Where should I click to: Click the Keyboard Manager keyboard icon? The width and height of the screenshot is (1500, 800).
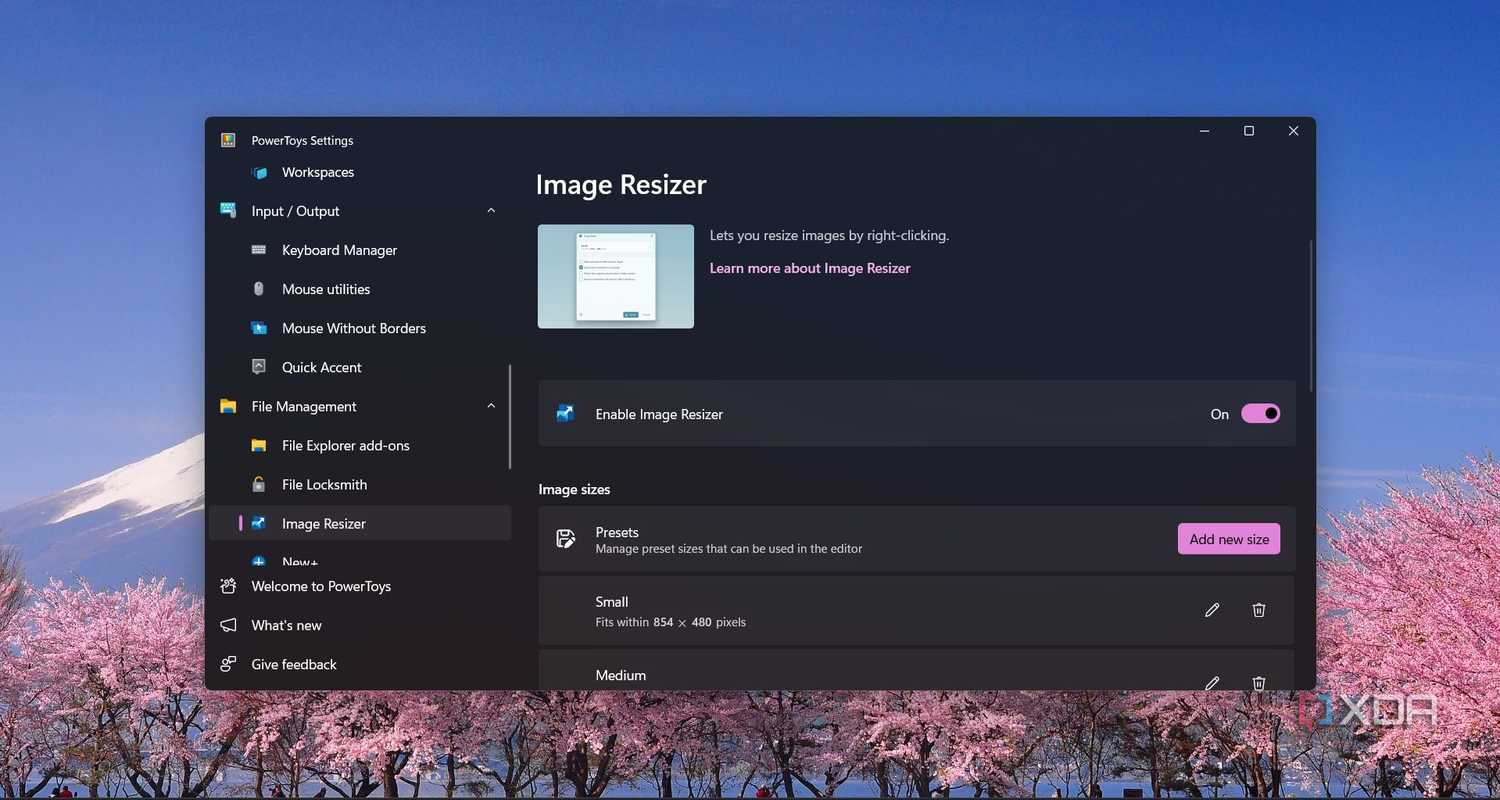(259, 250)
